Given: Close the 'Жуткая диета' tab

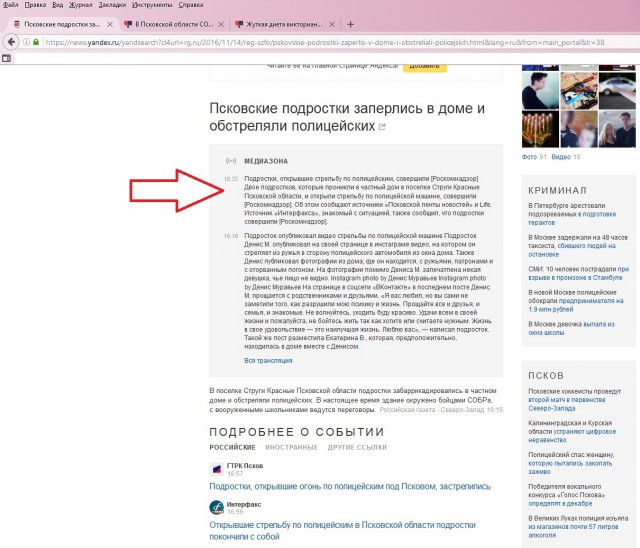Looking at the screenshot, I should pyautogui.click(x=332, y=24).
